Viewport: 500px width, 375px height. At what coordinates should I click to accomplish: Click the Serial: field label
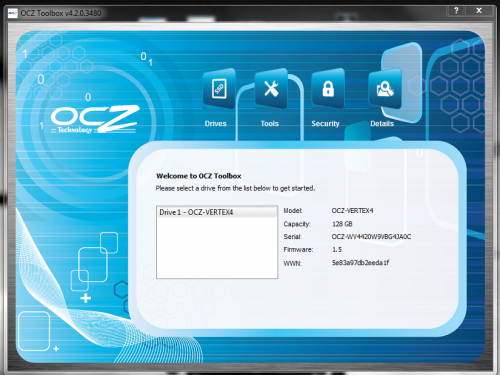pos(293,237)
